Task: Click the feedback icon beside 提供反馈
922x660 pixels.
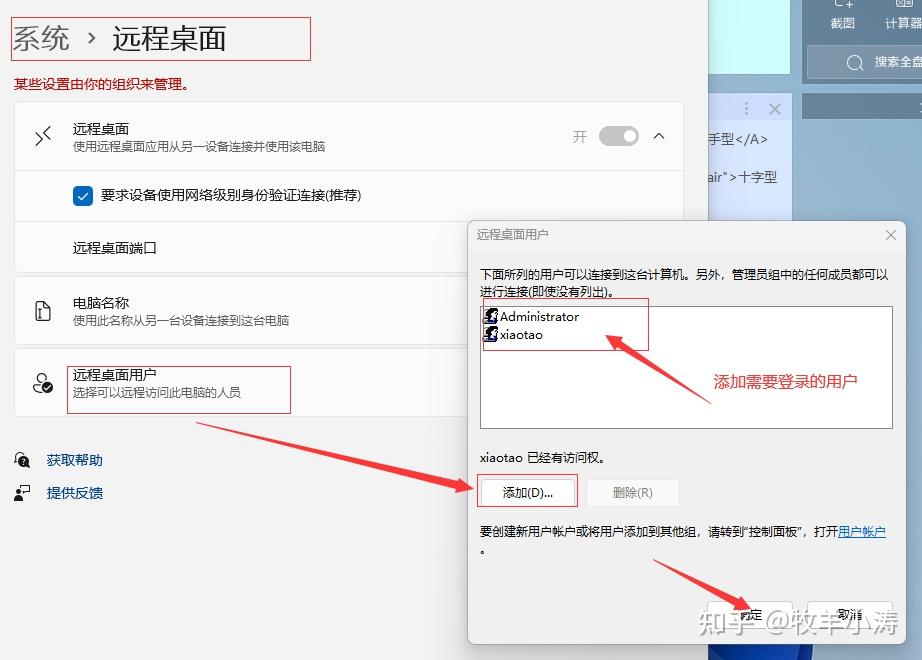Action: [x=22, y=492]
